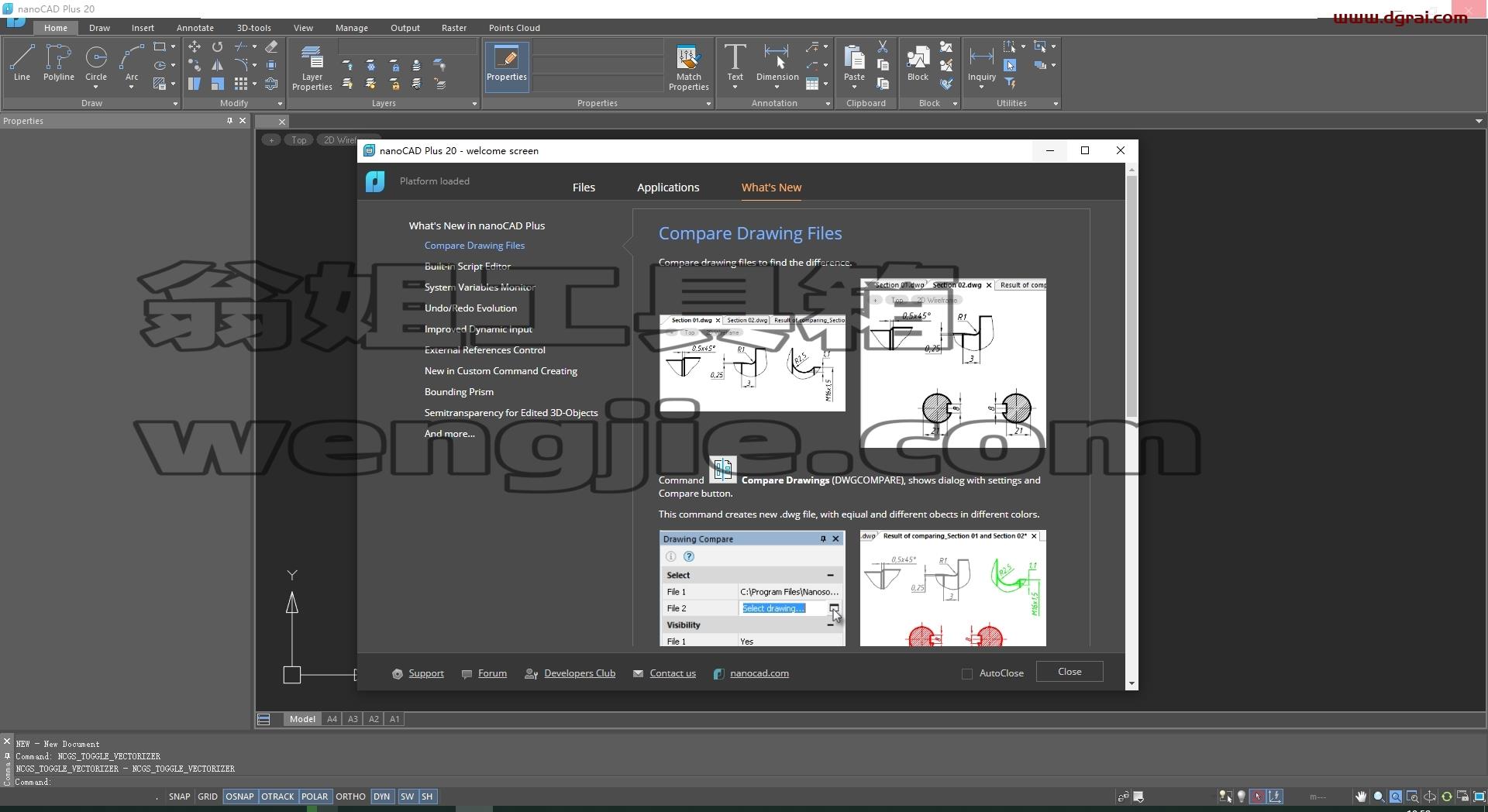Toggle OSNAP in status bar
1488x812 pixels.
pos(239,797)
